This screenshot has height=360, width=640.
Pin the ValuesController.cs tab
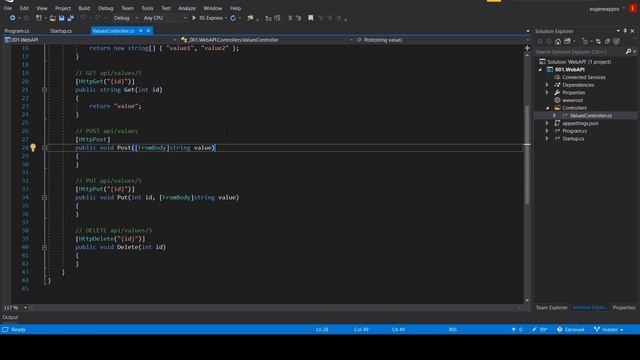(141, 31)
